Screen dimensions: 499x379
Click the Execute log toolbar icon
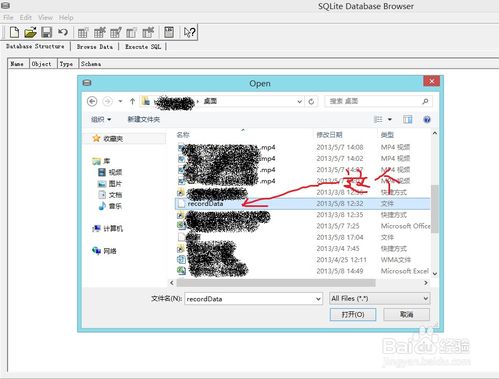[169, 32]
